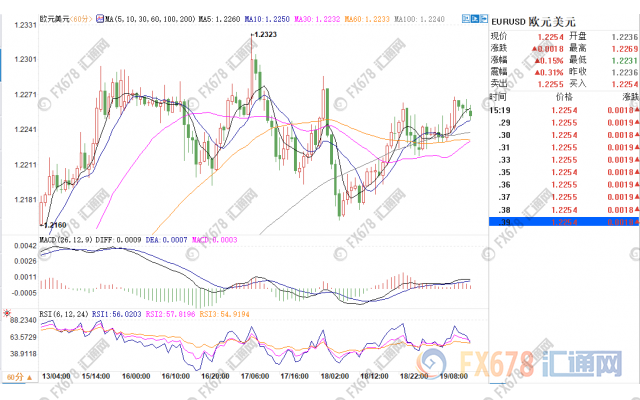Click the 1.2323 high price marker
Viewport: 640px width, 400px height.
click(x=264, y=35)
